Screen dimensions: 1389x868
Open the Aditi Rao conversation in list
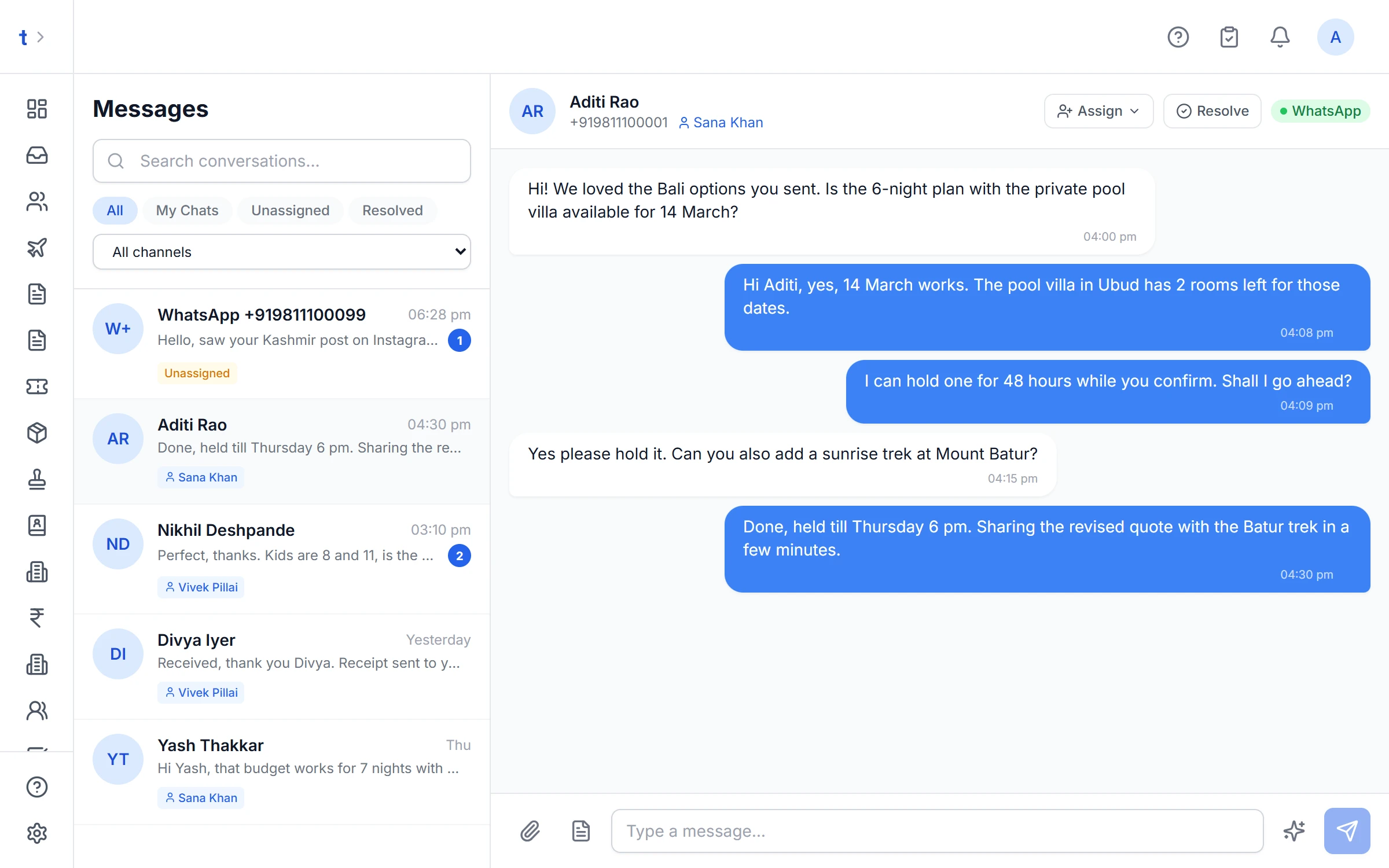[282, 451]
